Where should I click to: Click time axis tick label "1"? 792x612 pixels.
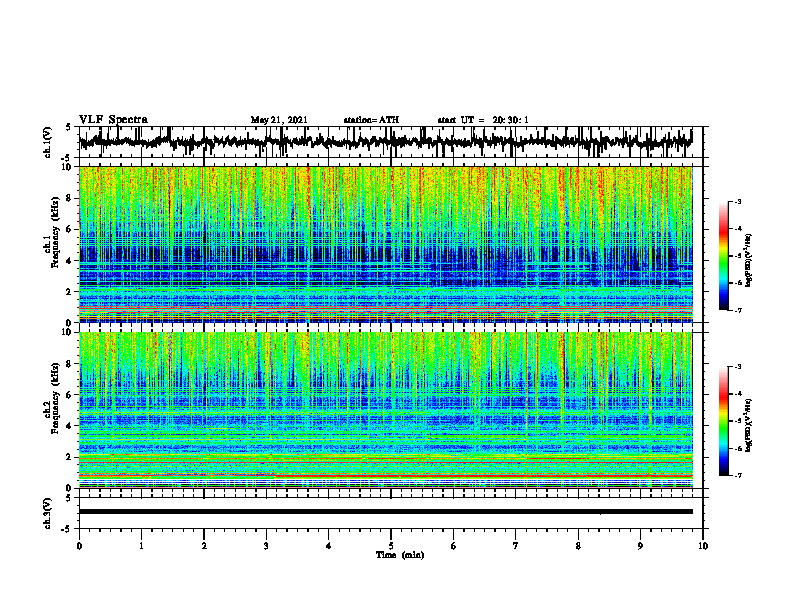click(141, 546)
